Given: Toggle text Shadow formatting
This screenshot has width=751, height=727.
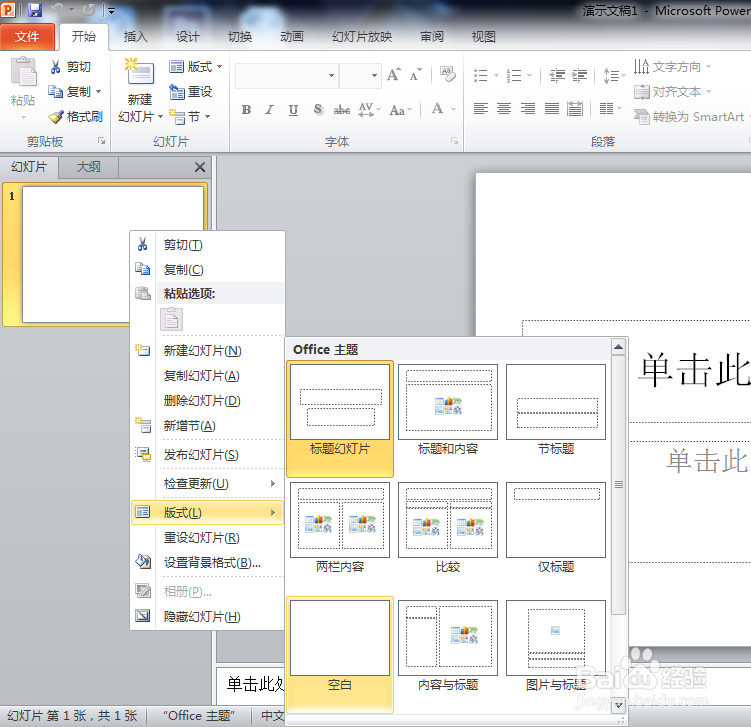Looking at the screenshot, I should click(318, 110).
